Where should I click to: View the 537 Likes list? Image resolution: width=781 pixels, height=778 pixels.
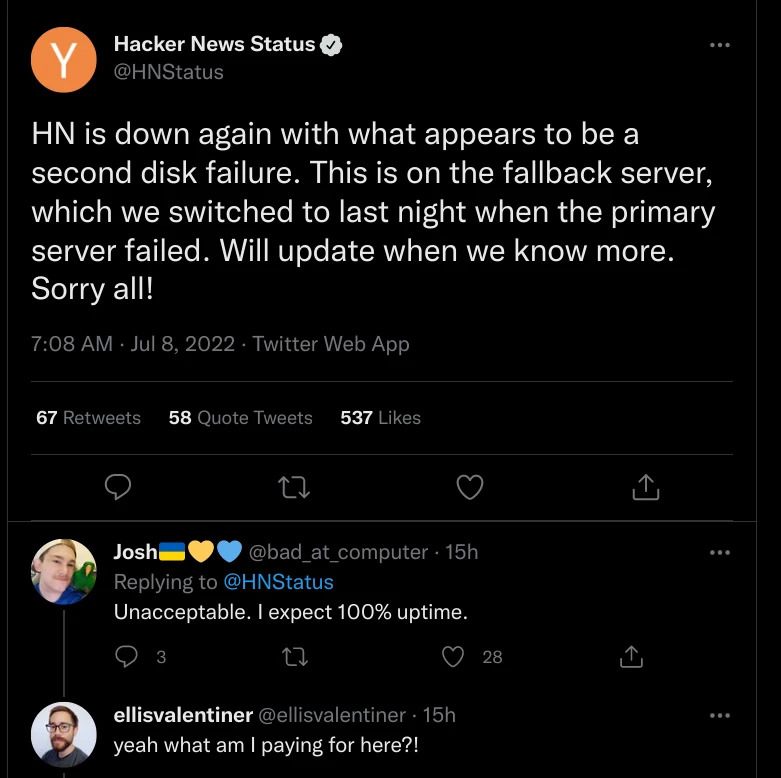click(x=380, y=418)
